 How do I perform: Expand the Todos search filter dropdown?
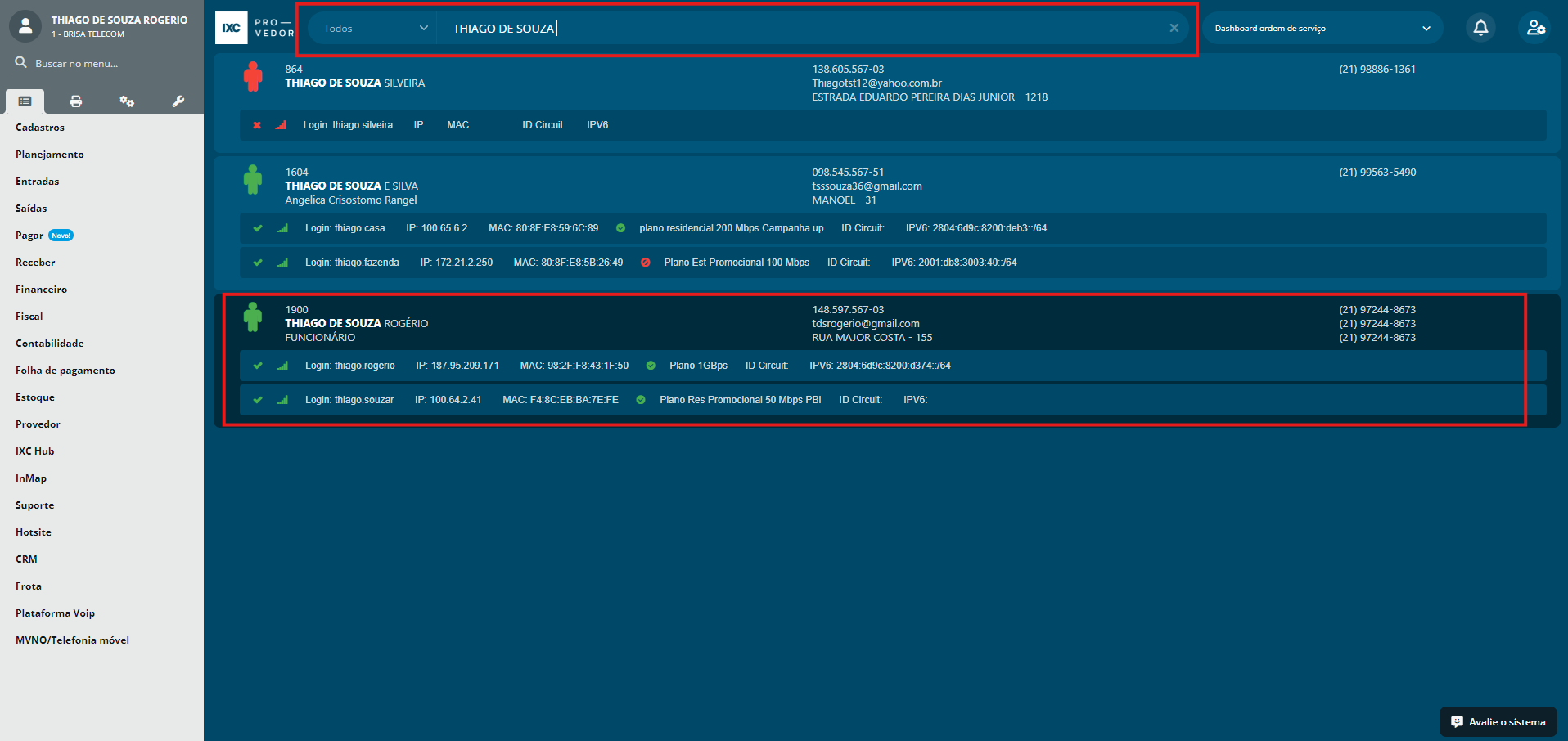(375, 28)
